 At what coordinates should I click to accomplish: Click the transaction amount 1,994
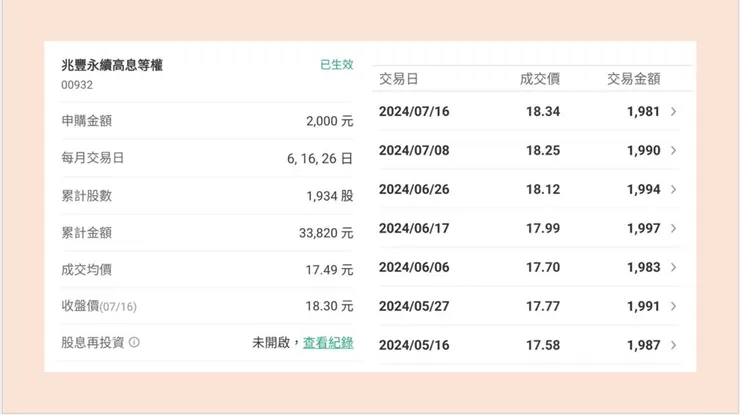tap(643, 189)
